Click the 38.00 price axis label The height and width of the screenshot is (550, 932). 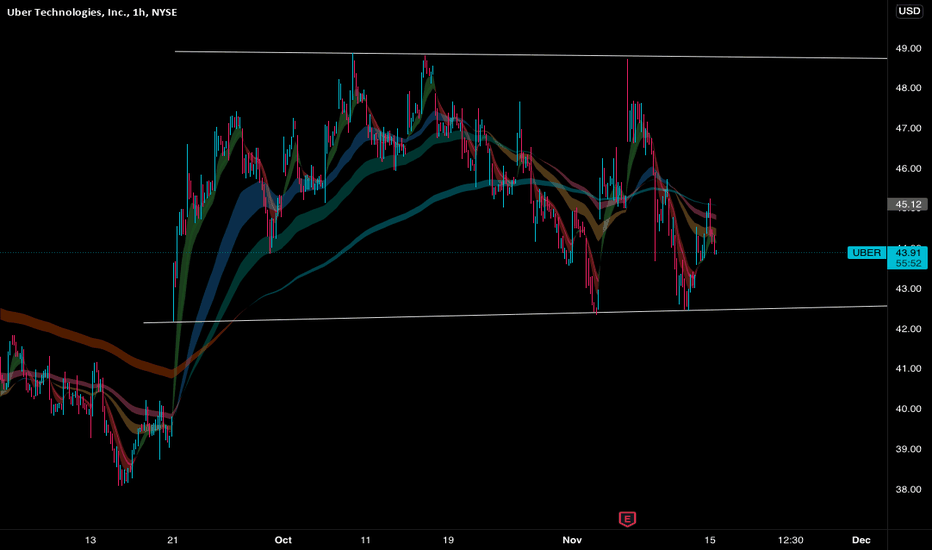908,490
